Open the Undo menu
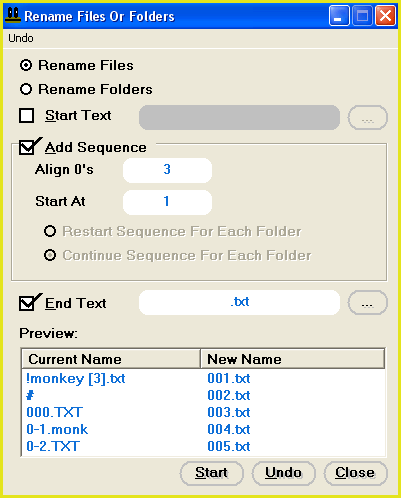 (x=21, y=38)
